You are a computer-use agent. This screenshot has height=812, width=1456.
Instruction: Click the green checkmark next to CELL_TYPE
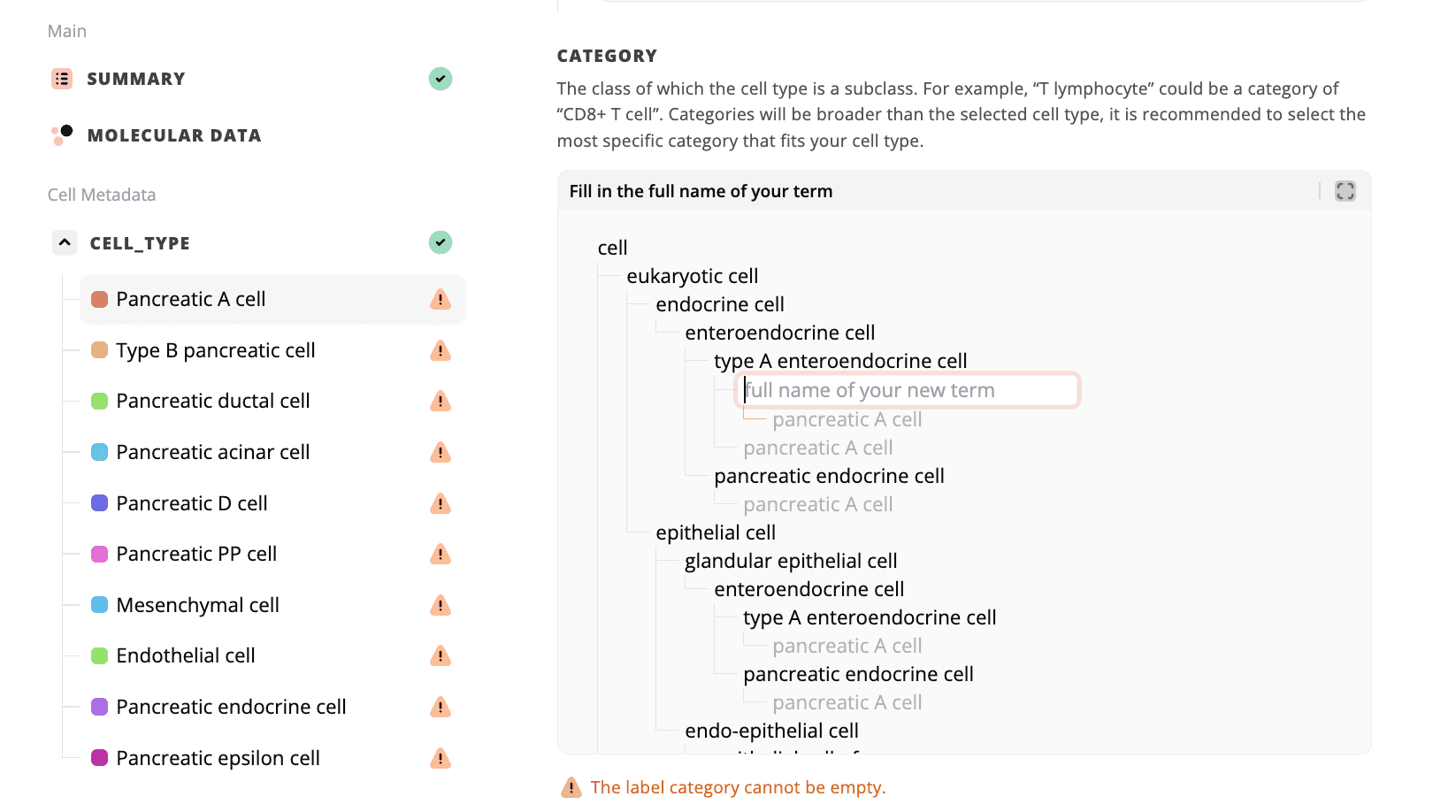point(441,242)
